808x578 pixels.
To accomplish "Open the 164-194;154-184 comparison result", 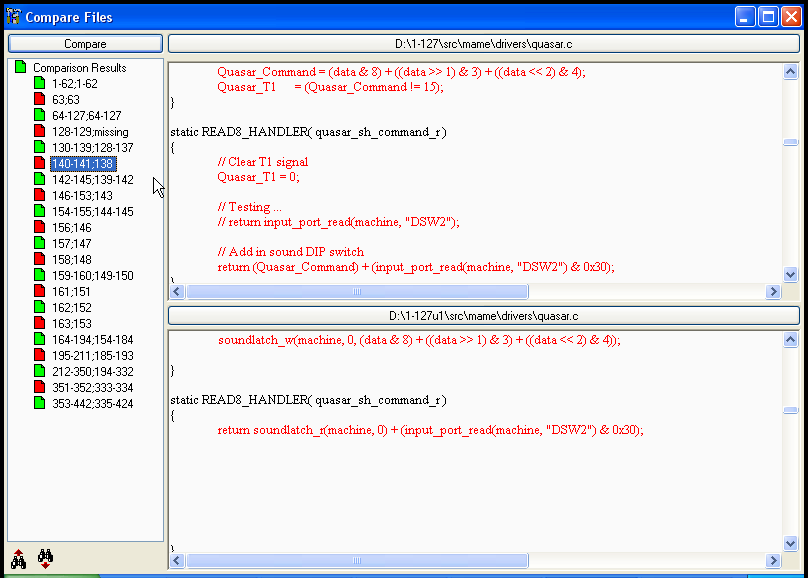I will click(92, 340).
